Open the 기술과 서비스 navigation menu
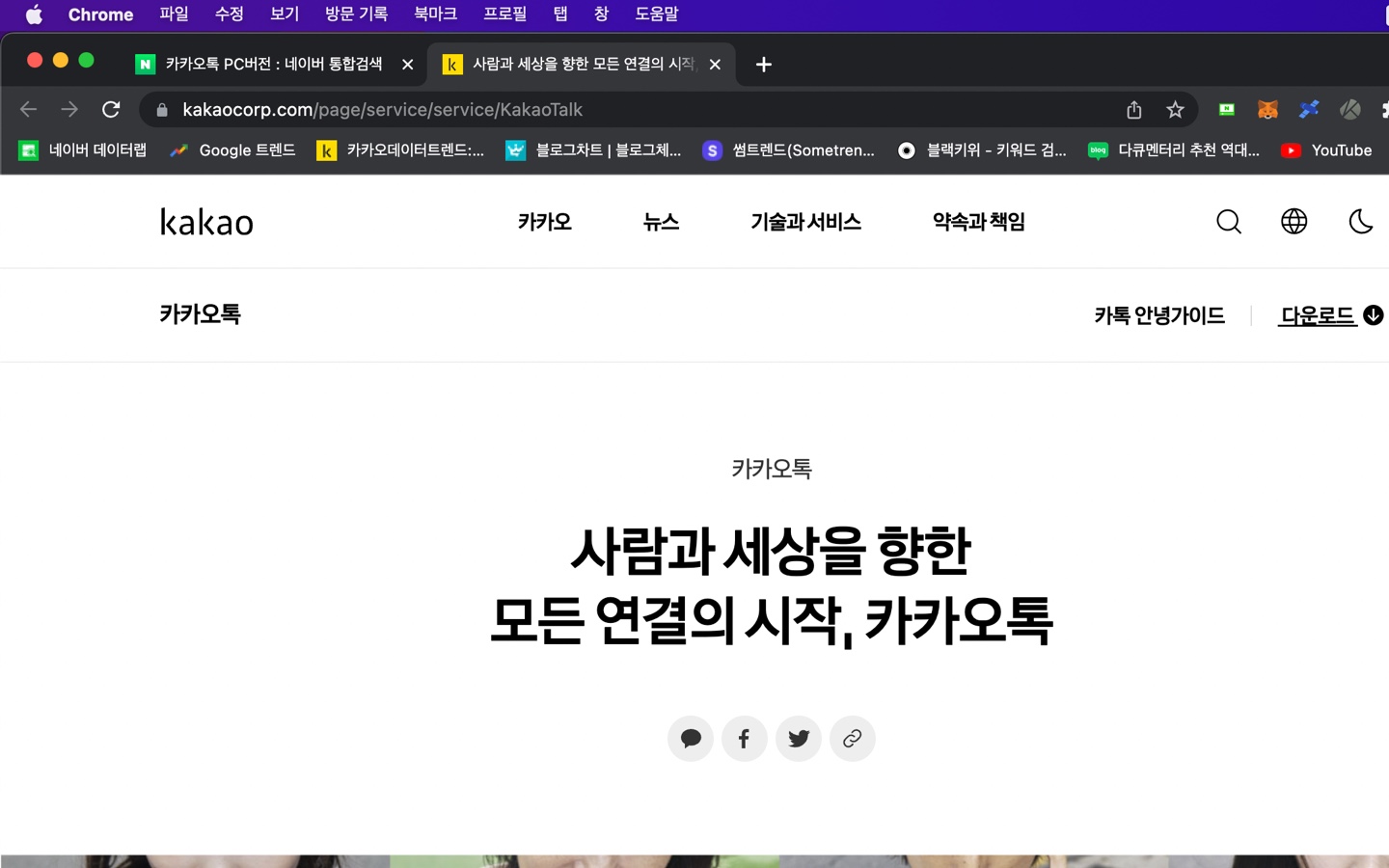 click(806, 222)
